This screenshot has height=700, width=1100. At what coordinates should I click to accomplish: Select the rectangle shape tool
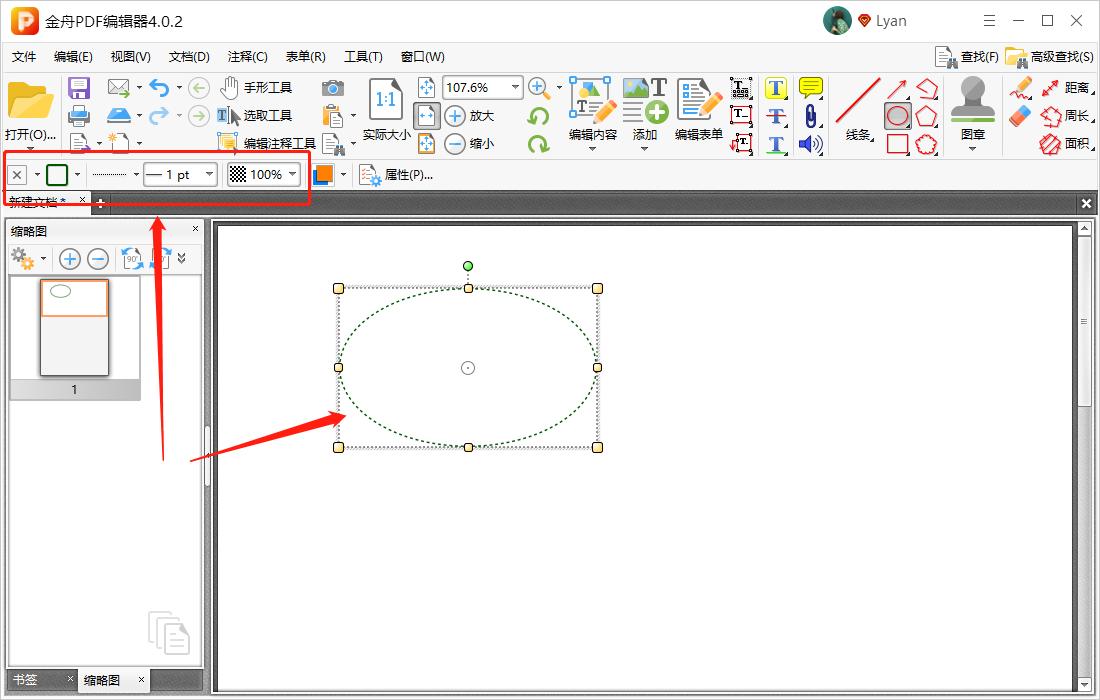point(898,144)
